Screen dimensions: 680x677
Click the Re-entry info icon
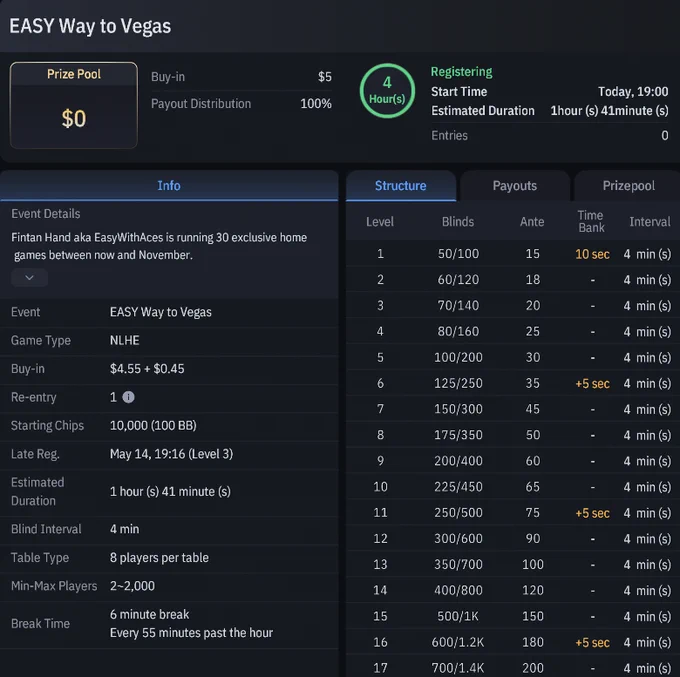(128, 397)
